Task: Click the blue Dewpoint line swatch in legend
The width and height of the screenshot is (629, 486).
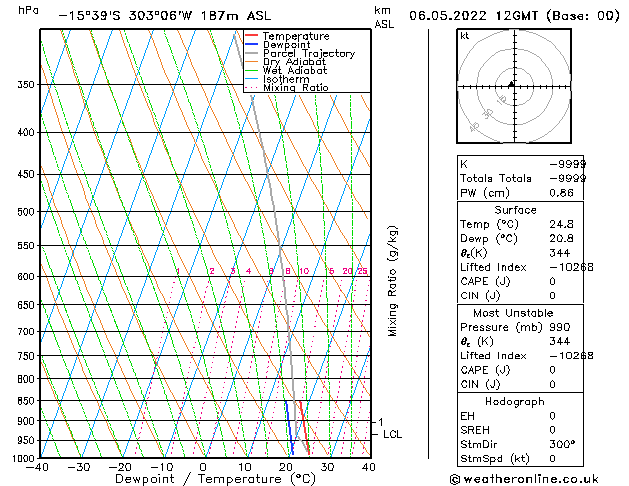Action: (x=252, y=44)
